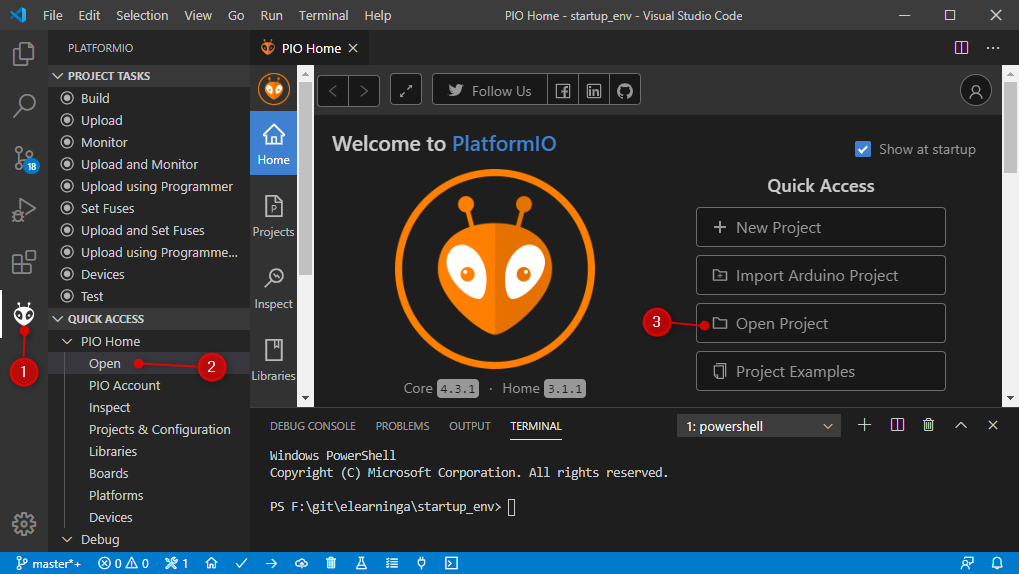Image resolution: width=1019 pixels, height=574 pixels.
Task: Open the Extensions view
Action: click(x=23, y=262)
